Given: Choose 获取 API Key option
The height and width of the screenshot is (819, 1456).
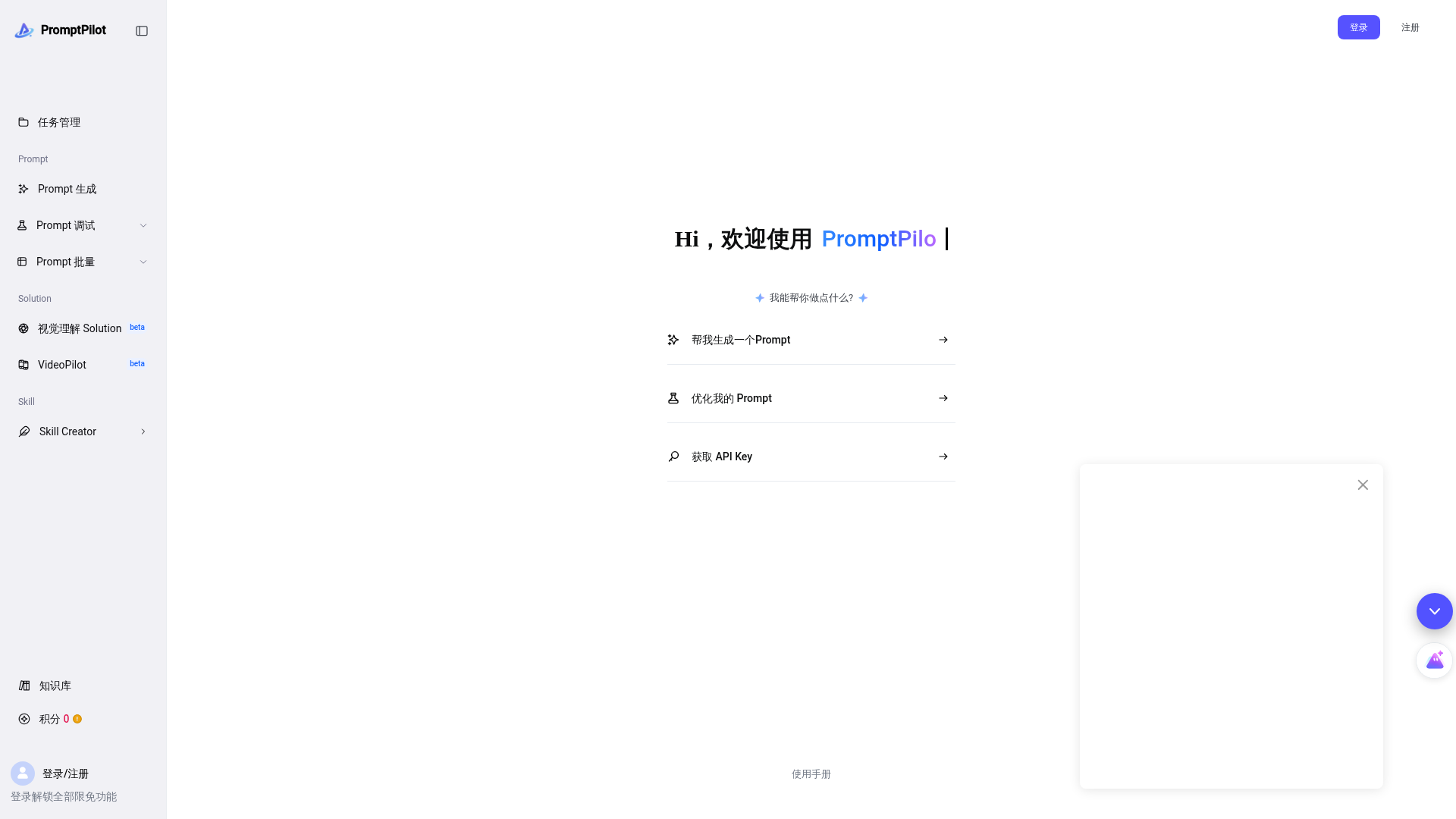Looking at the screenshot, I should (811, 457).
